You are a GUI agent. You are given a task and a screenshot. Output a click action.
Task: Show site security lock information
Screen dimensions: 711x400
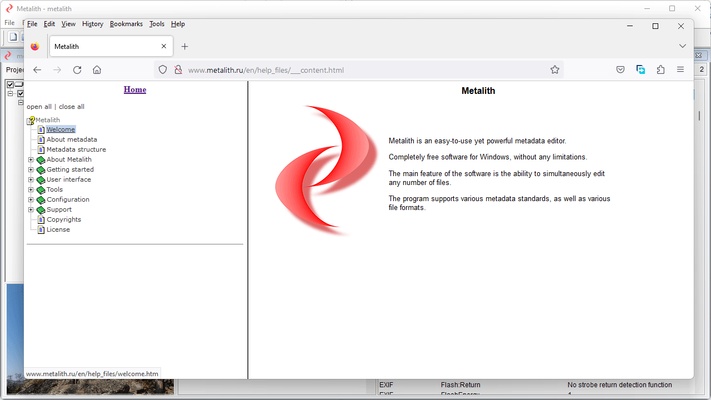point(178,70)
